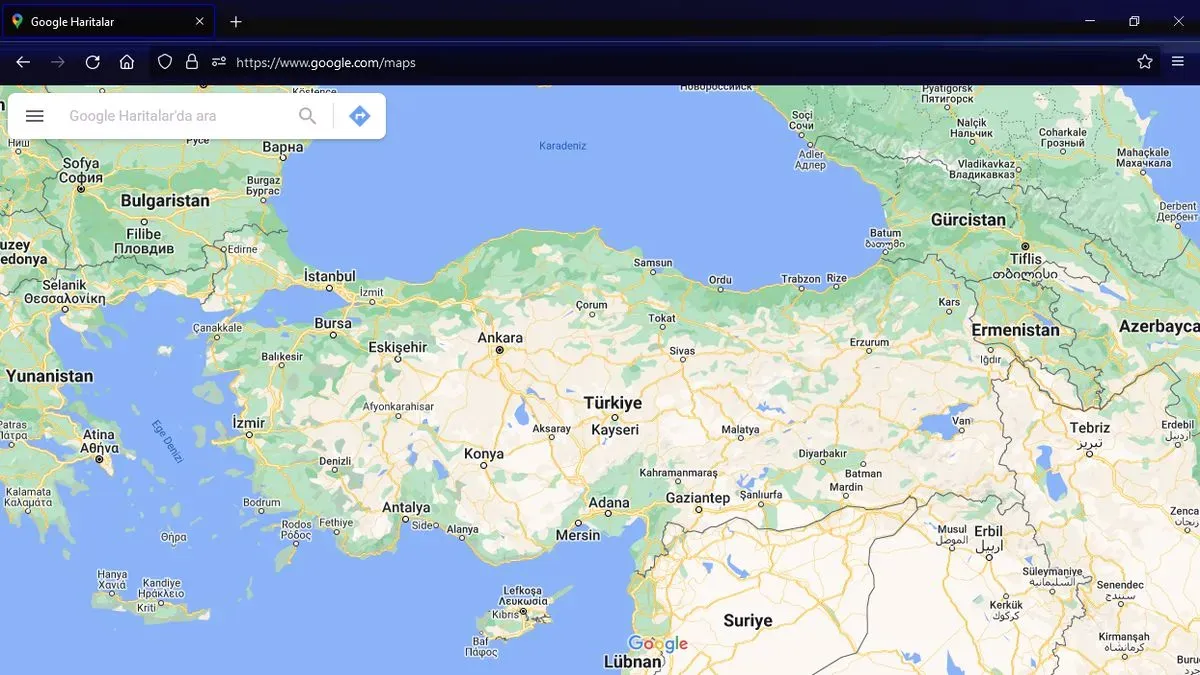Click the Antalya city label
This screenshot has height=675, width=1200.
click(x=406, y=508)
